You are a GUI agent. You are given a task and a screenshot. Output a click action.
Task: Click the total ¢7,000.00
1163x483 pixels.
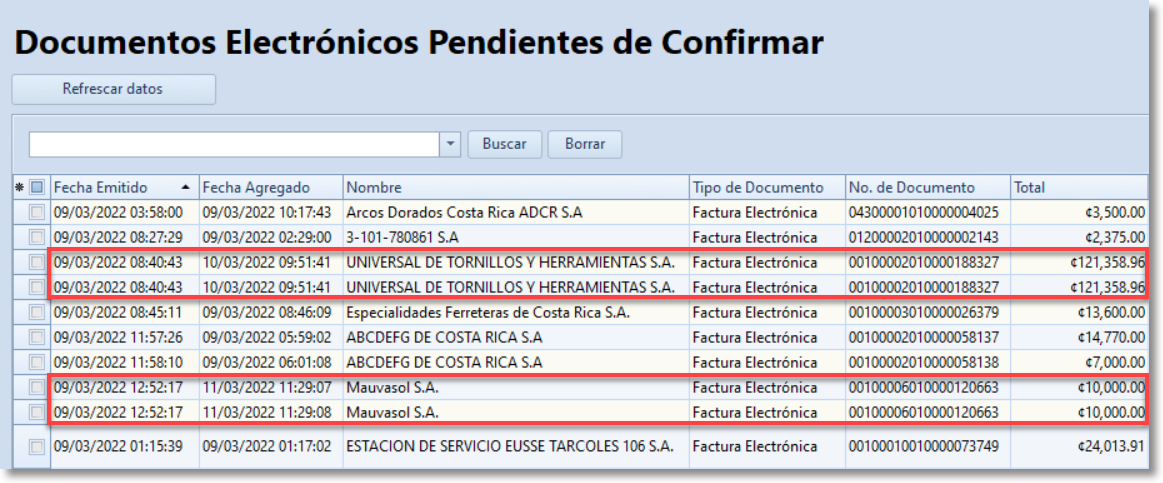tap(1114, 363)
